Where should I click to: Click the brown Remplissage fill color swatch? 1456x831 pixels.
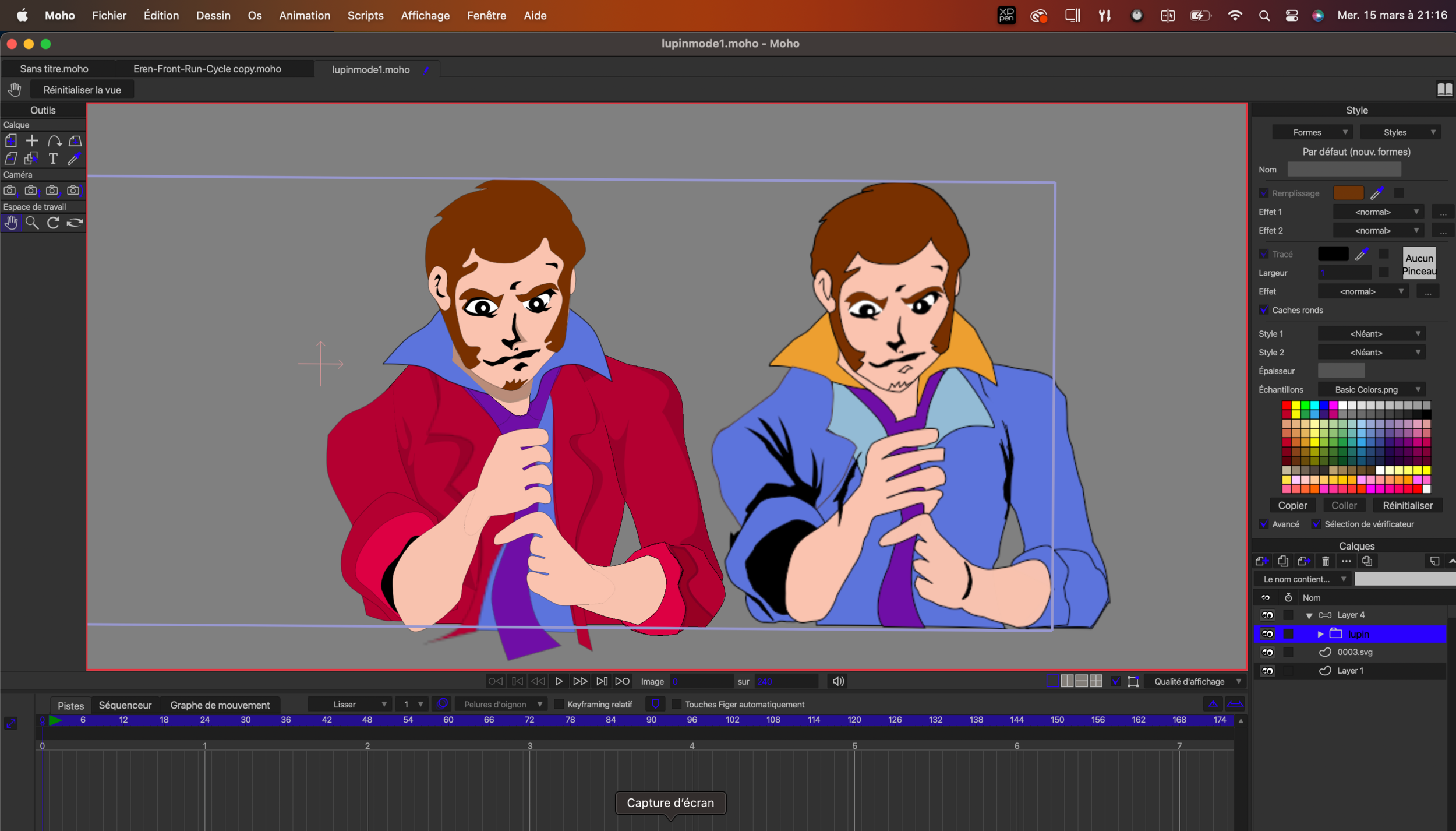point(1348,193)
